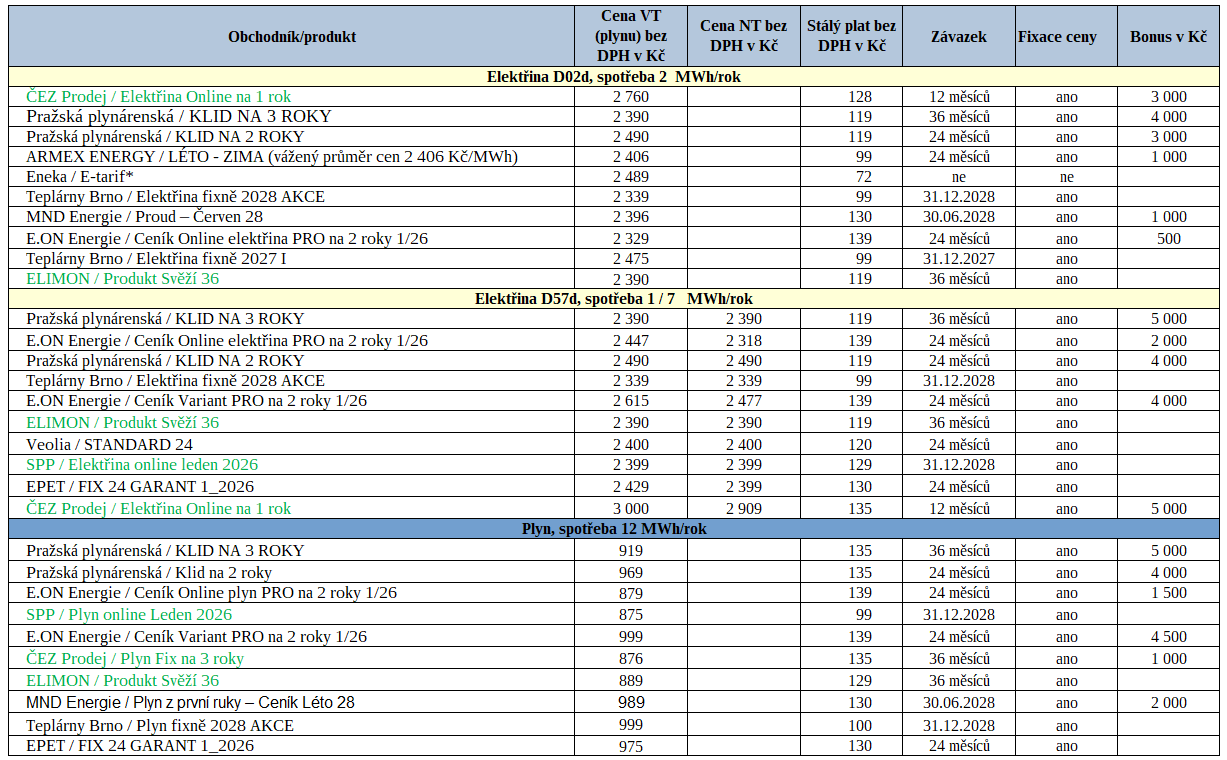This screenshot has width=1227, height=760.
Task: Click the Cena NT bez DPH header
Action: click(x=743, y=37)
